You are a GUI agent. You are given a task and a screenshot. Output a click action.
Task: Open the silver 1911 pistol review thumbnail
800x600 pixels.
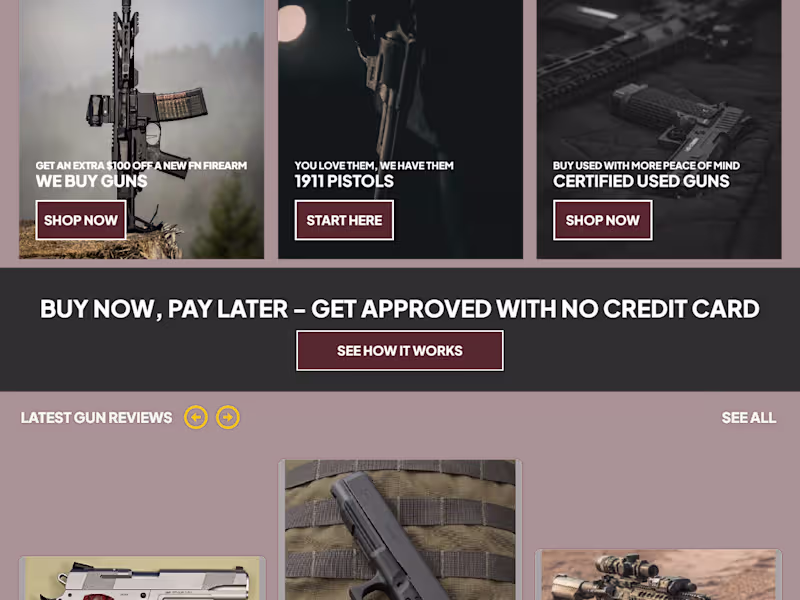point(142,579)
